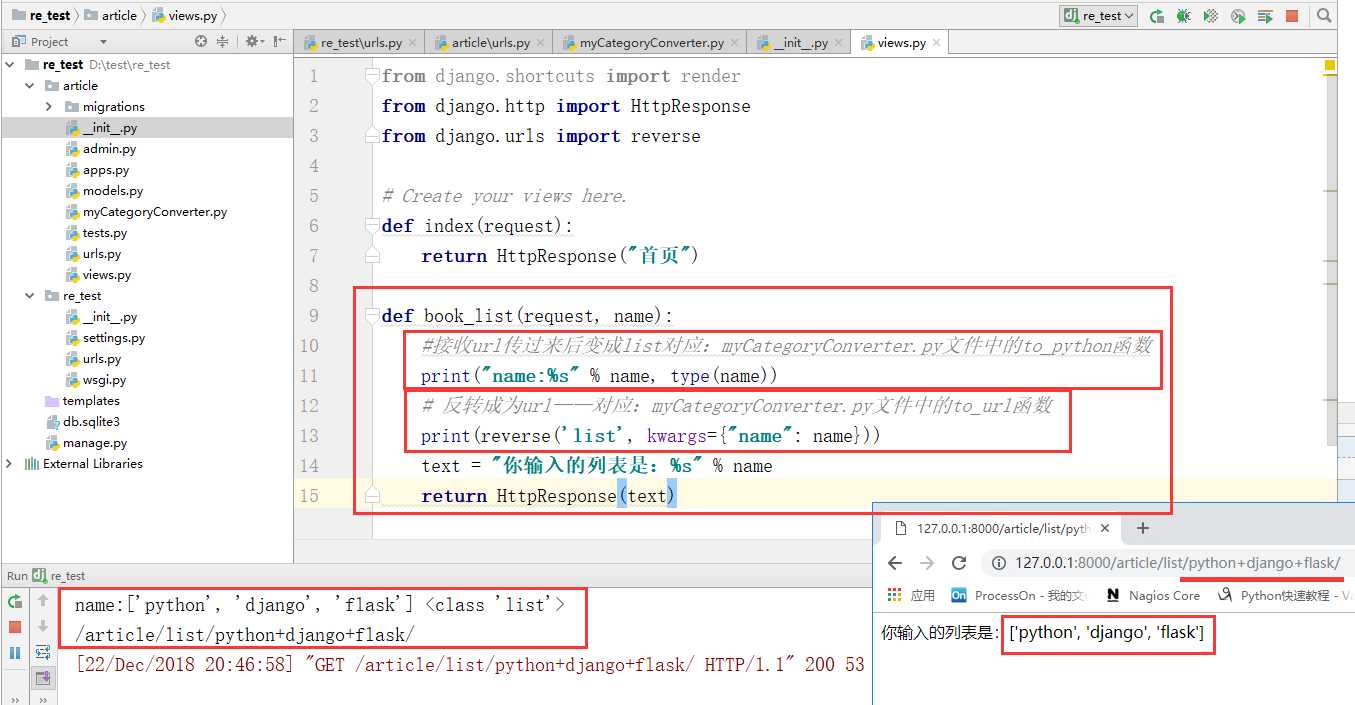Close the myCategoryConverter.py editor tab
Image resolution: width=1355 pixels, height=705 pixels.
(x=734, y=43)
